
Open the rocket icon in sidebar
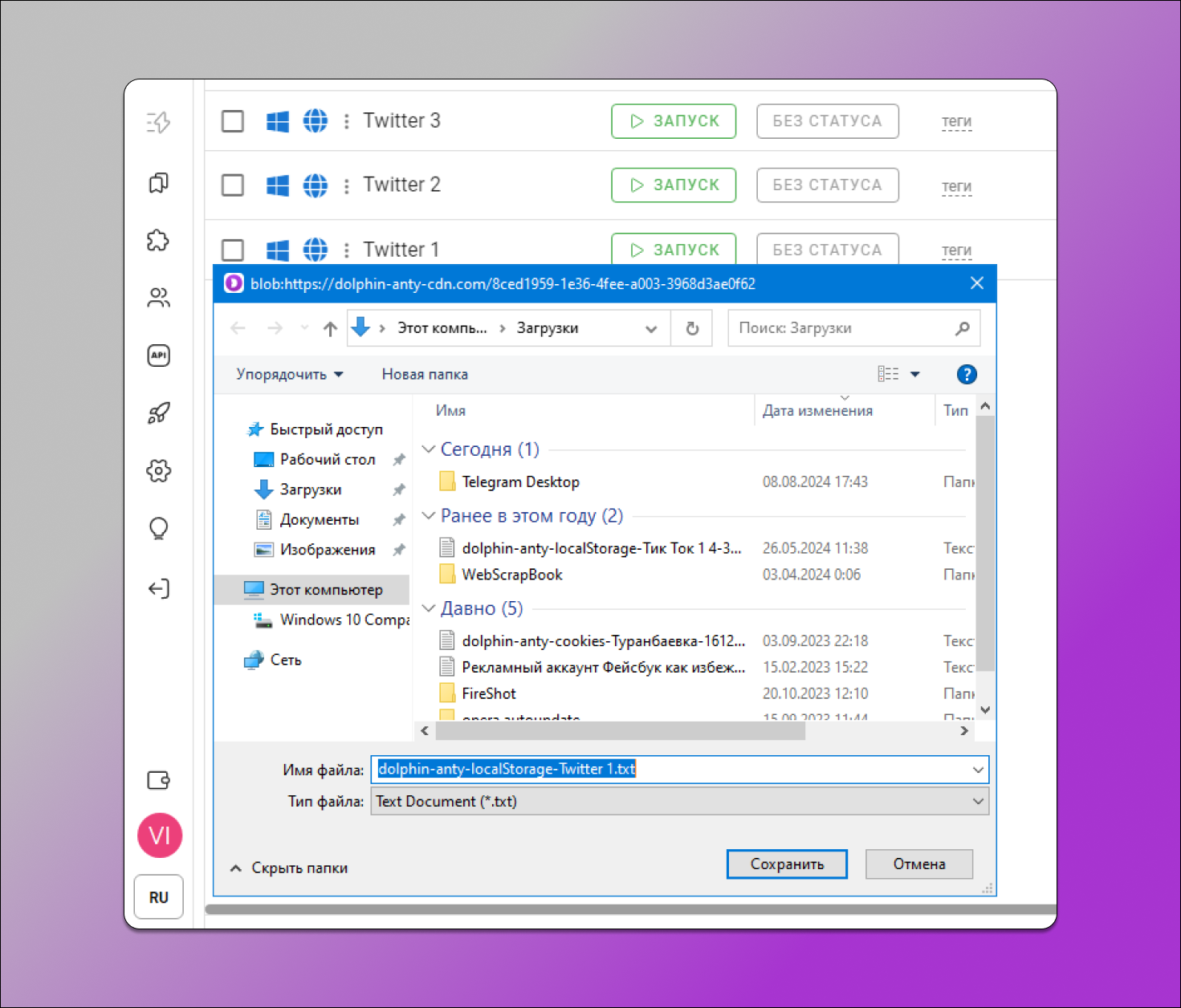pos(158,413)
